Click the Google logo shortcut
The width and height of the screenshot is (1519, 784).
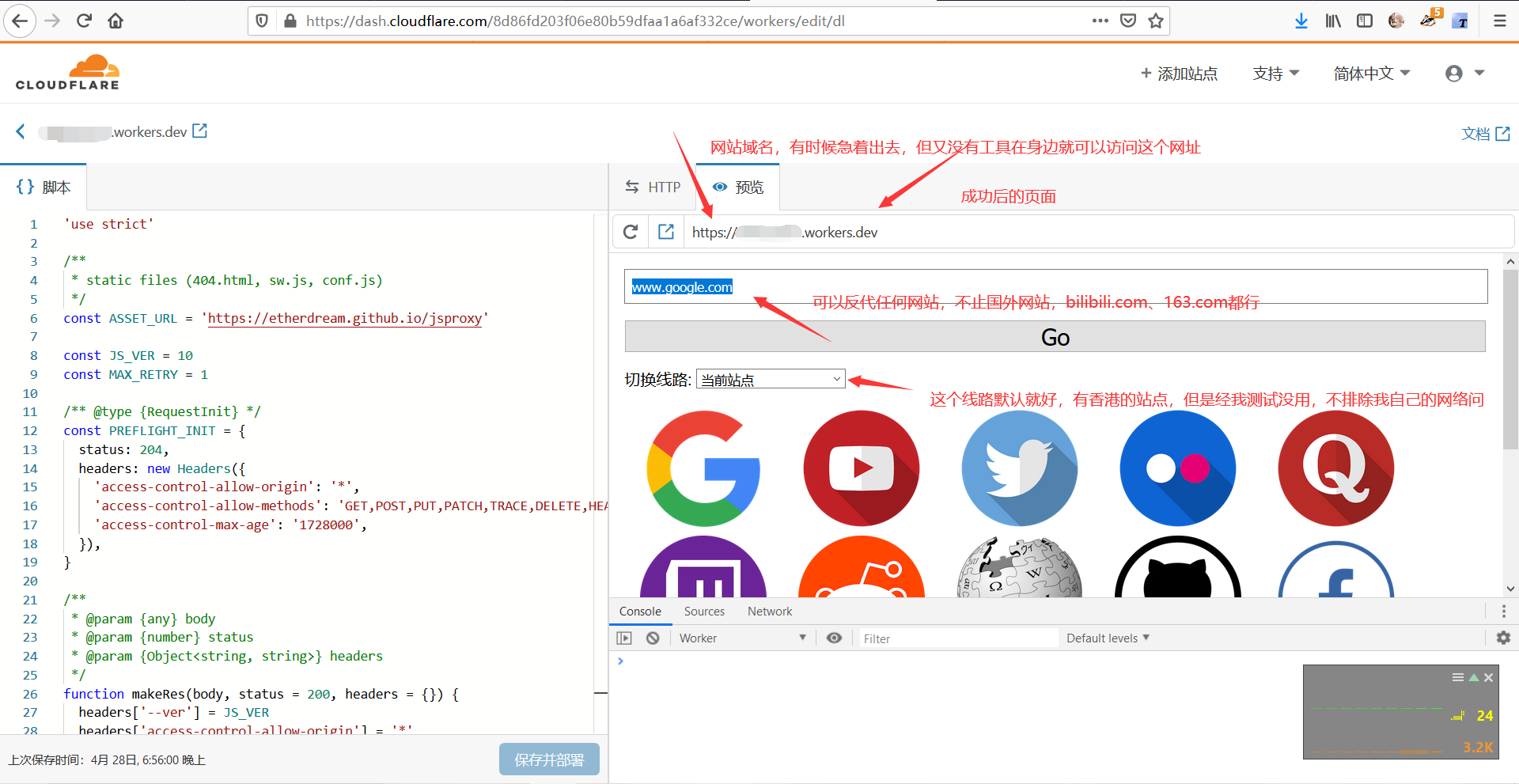point(703,468)
